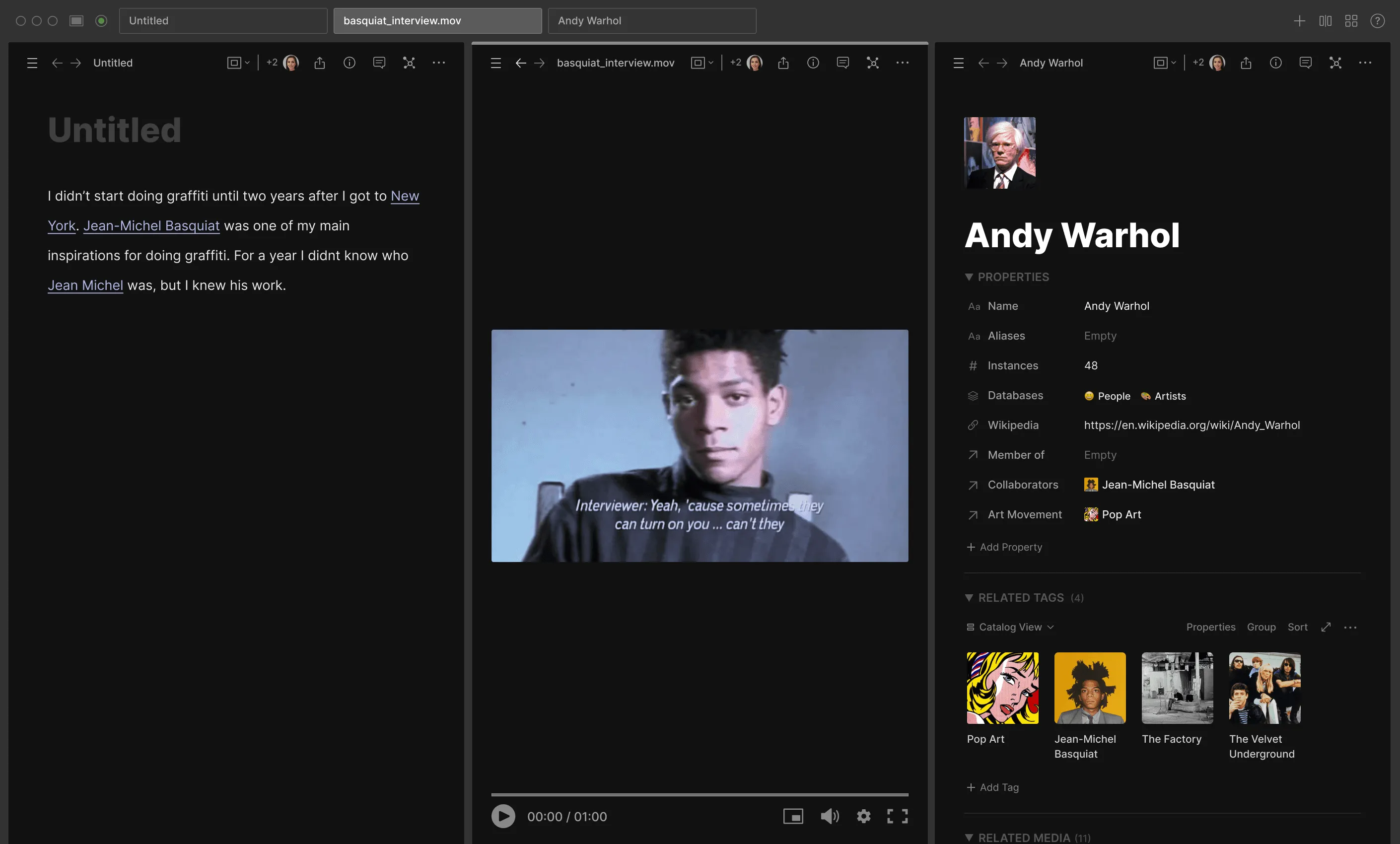Open video settings gear
Viewport: 1400px width, 844px height.
(864, 816)
